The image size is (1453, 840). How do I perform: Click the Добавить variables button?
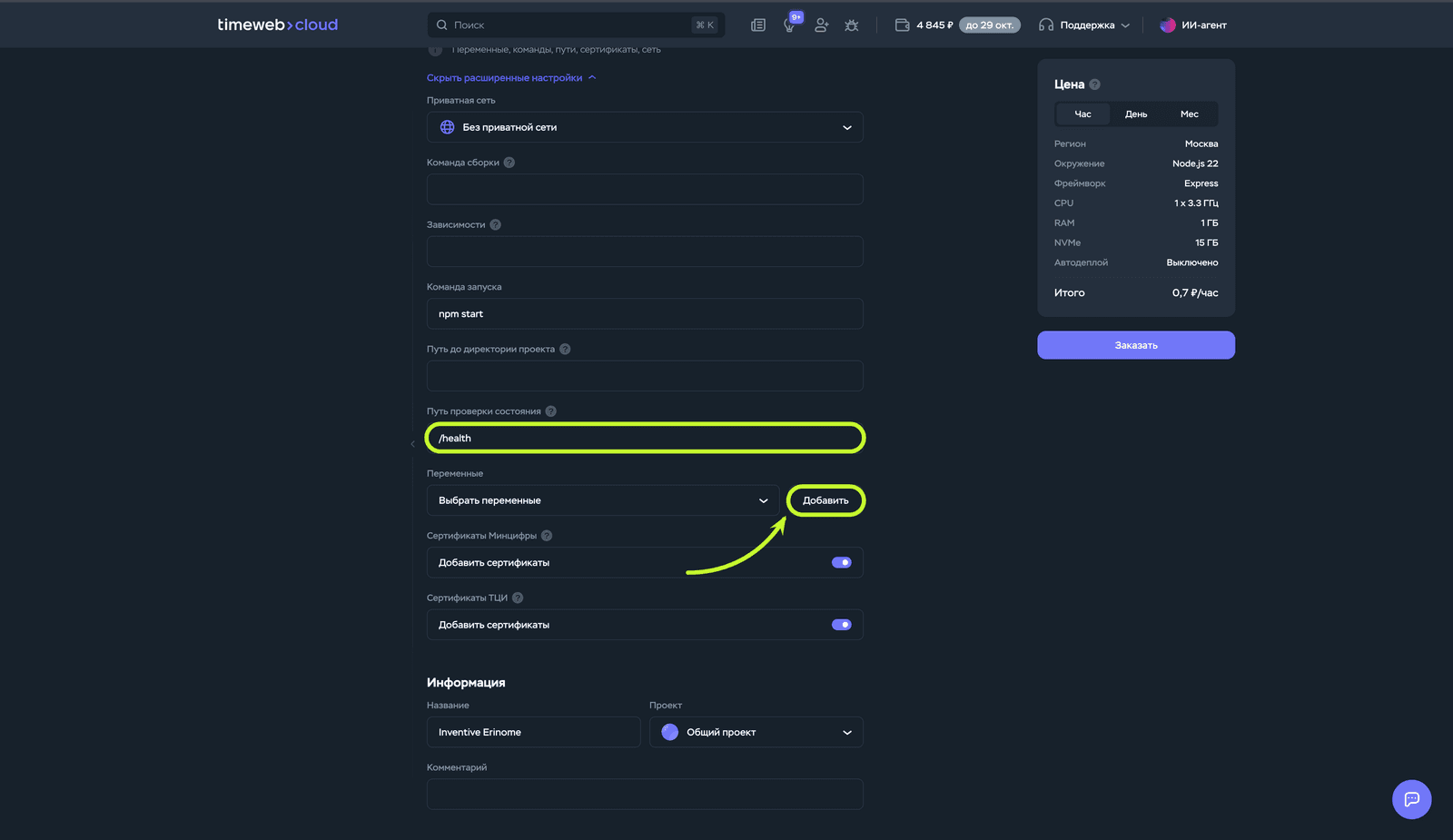click(825, 500)
